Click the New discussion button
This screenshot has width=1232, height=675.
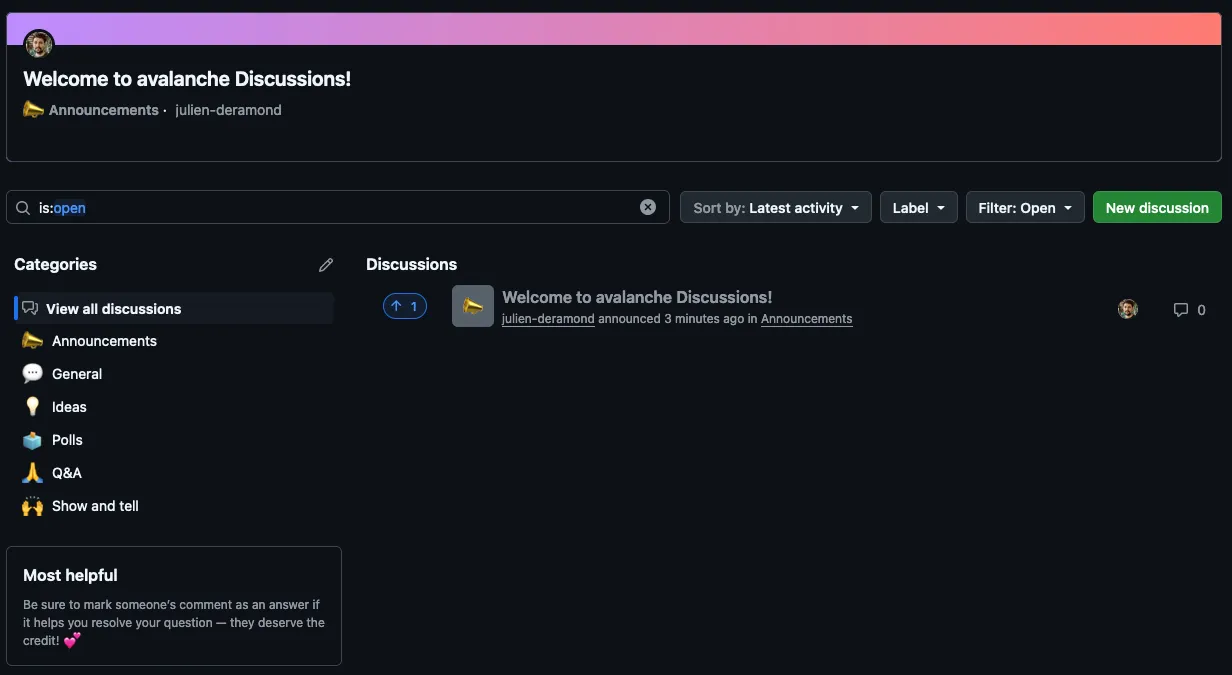pyautogui.click(x=1156, y=208)
